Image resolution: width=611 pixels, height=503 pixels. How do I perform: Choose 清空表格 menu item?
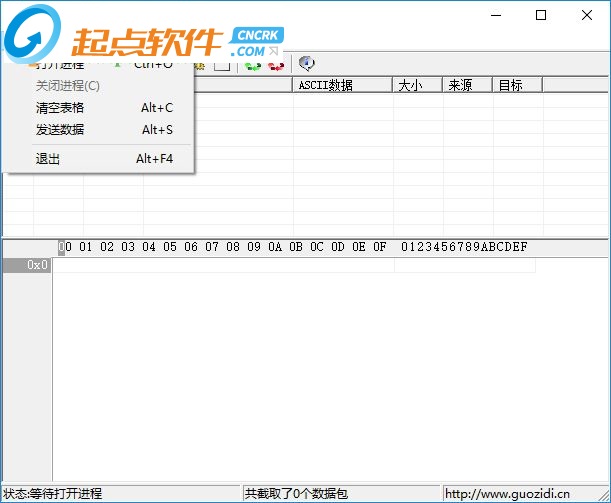tap(99, 108)
